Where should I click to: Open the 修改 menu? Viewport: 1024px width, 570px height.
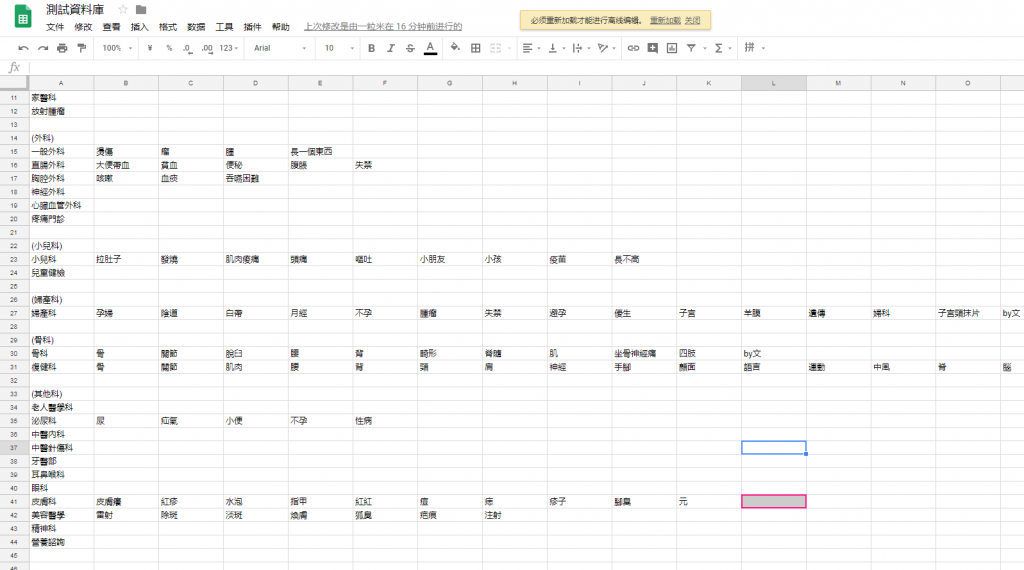pyautogui.click(x=83, y=27)
